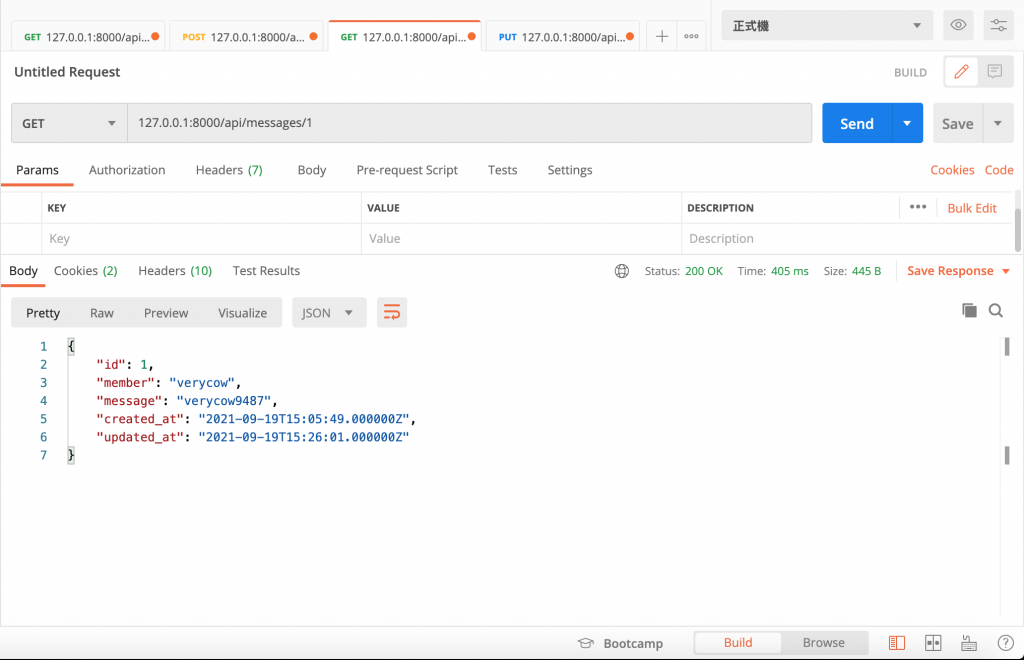The image size is (1024, 660).
Task: Click the pencil edit build icon
Action: tap(961, 71)
